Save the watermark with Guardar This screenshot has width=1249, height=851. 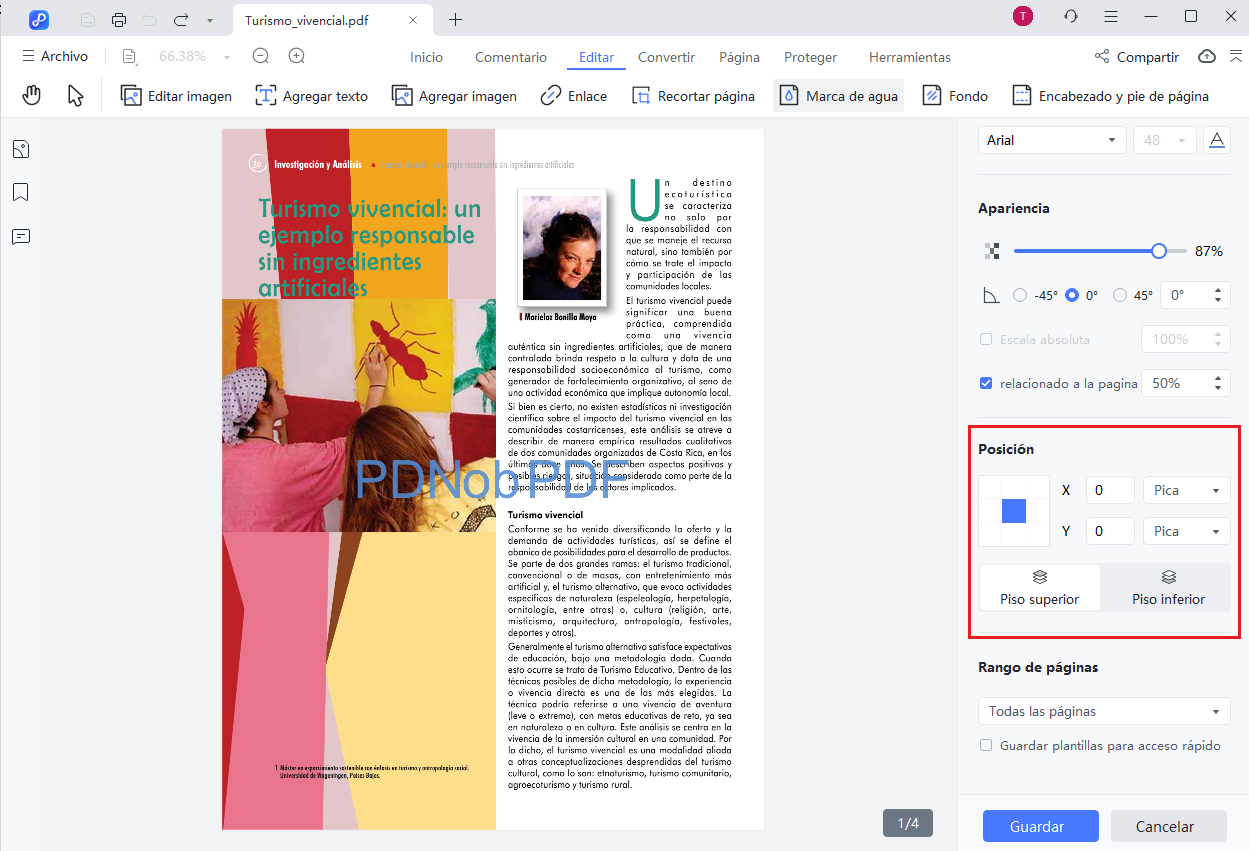[x=1040, y=826]
